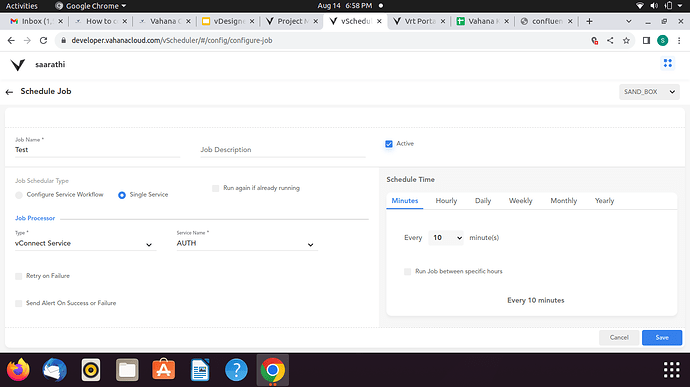Enable Run again if already running
690x387 pixels.
coord(215,188)
